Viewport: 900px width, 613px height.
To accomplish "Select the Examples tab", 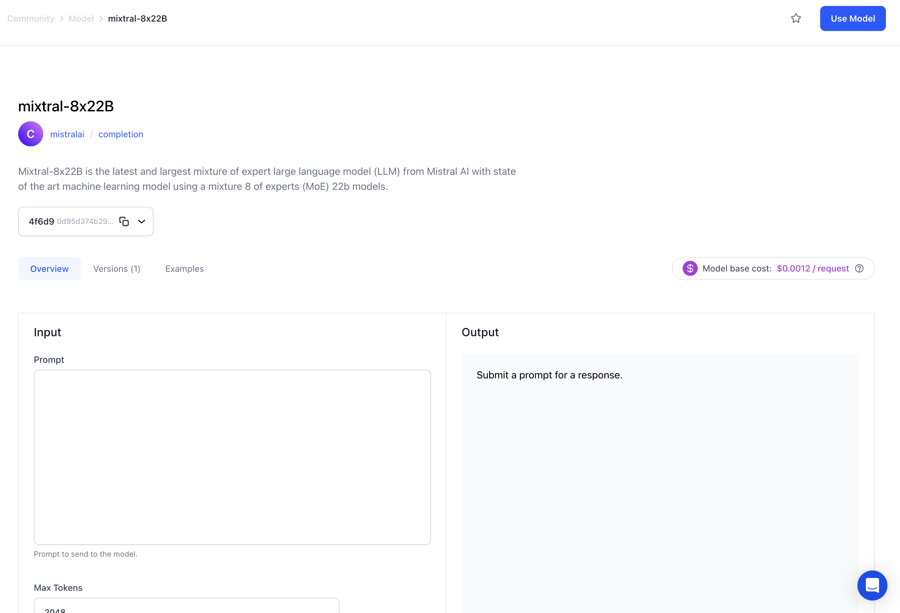I will click(184, 269).
